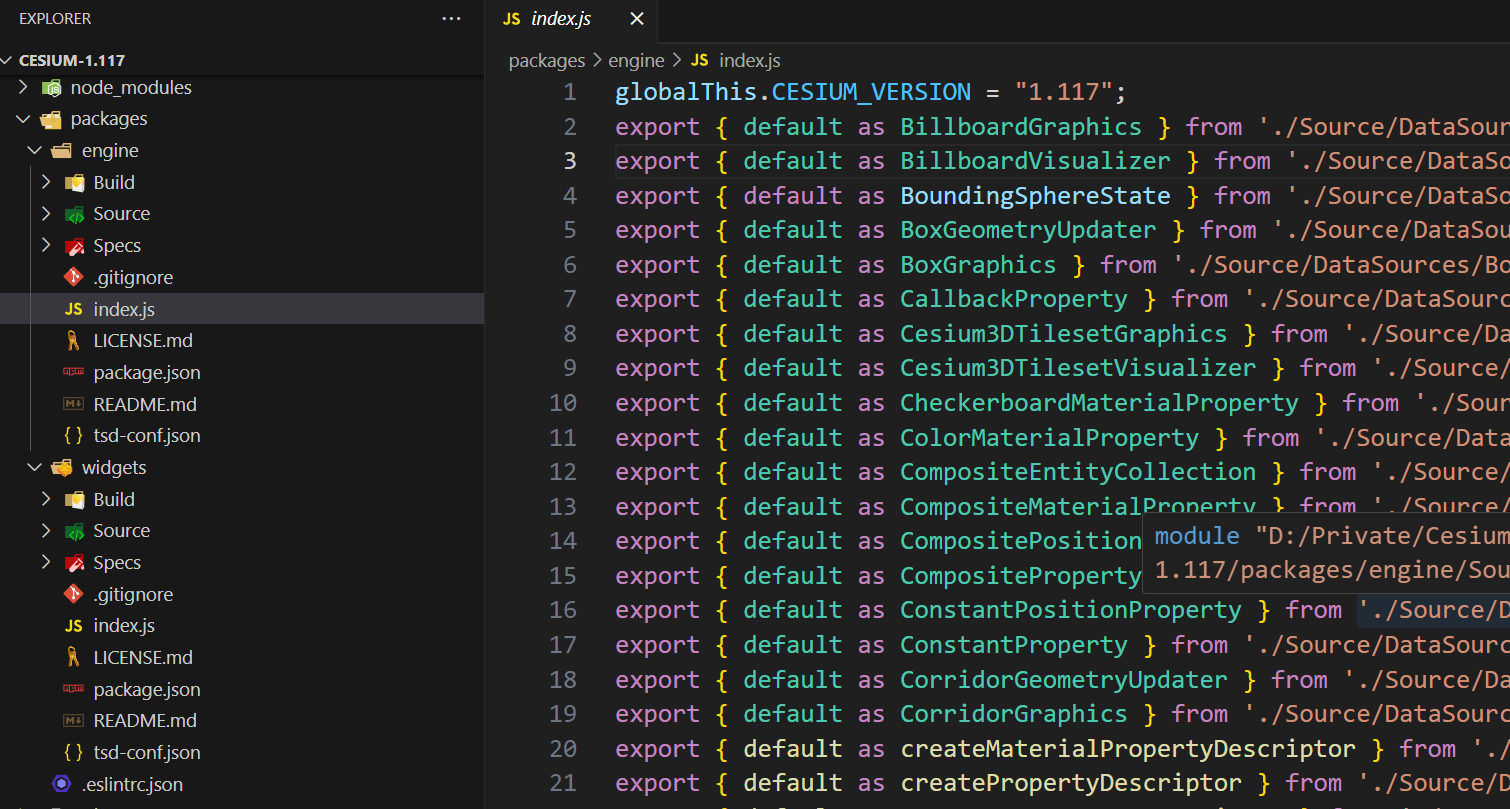Collapse the engine folder chevron

[35, 151]
